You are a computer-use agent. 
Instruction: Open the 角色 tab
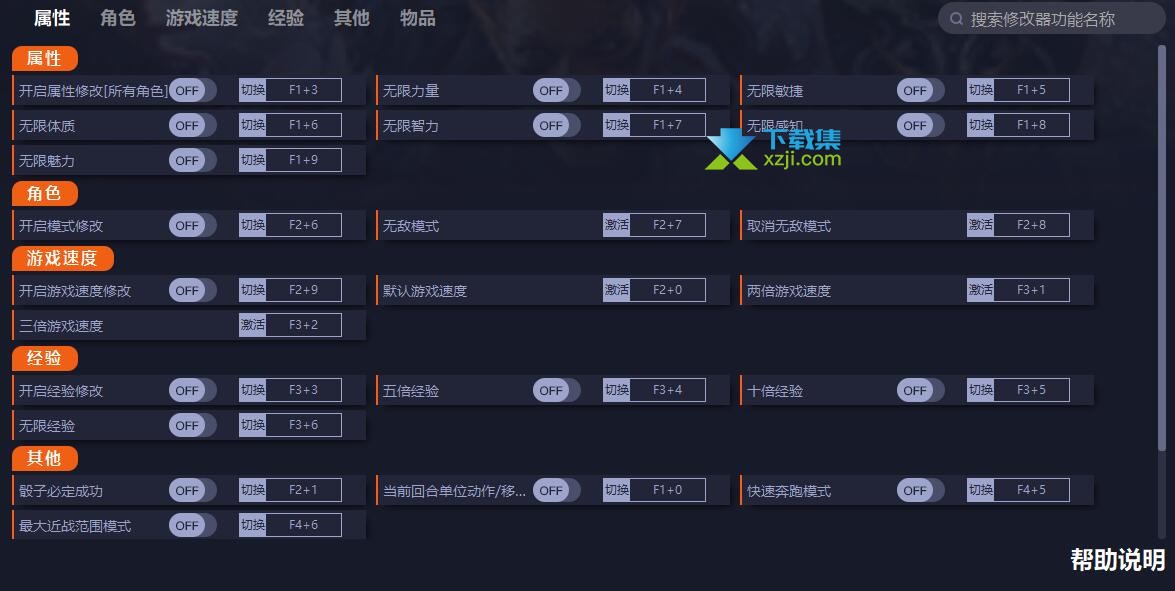coord(118,18)
